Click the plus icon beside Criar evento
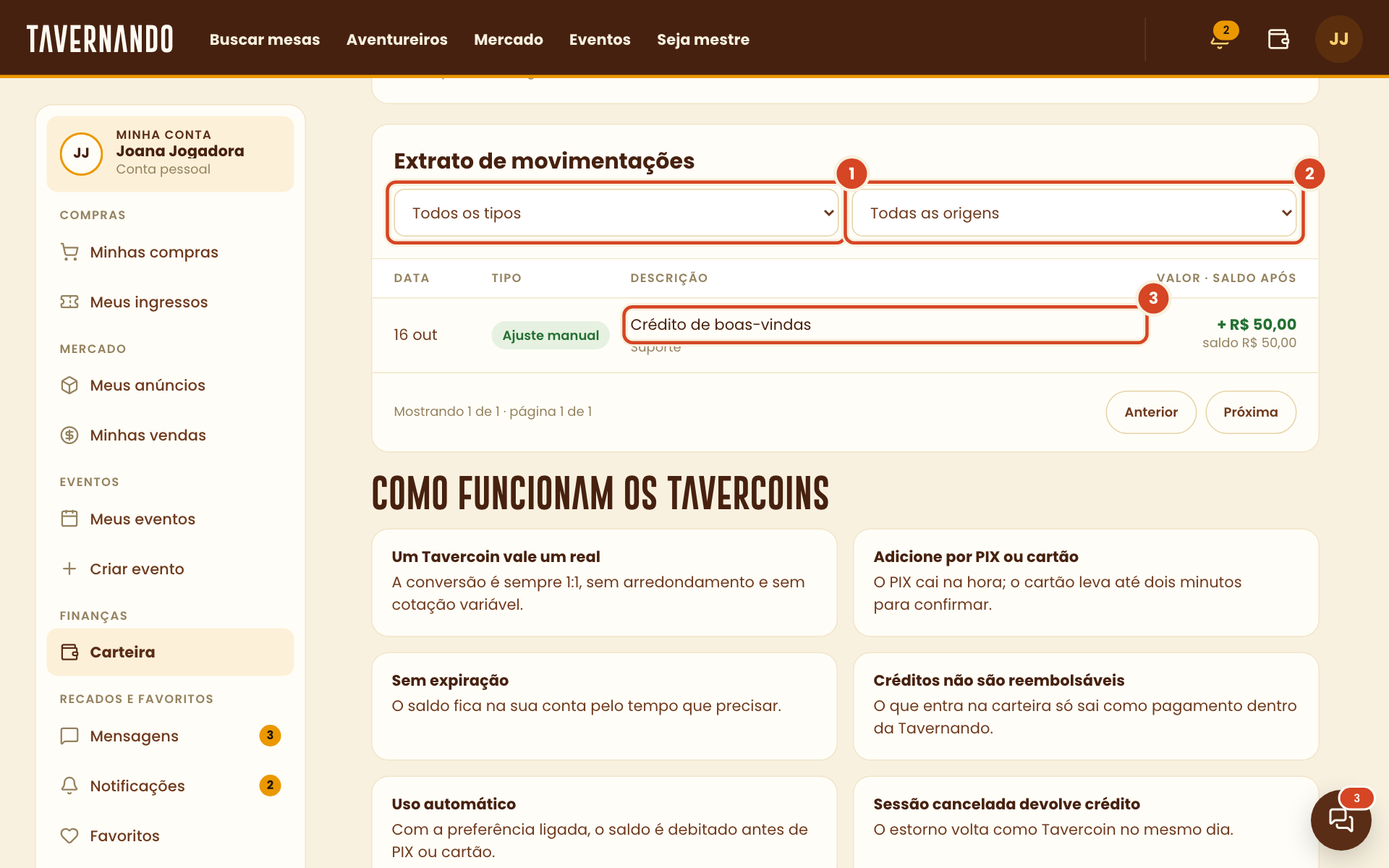Image resolution: width=1389 pixels, height=868 pixels. [x=69, y=569]
